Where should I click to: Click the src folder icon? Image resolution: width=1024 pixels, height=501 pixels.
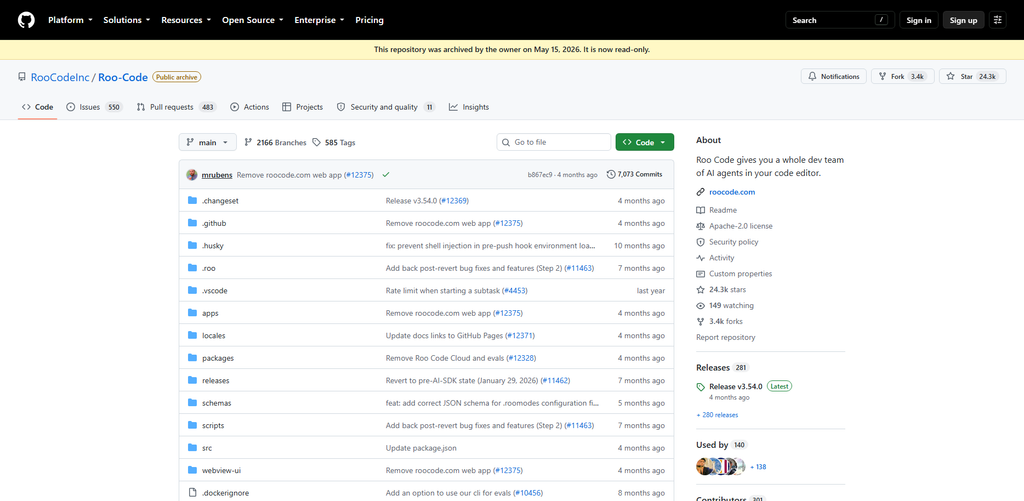pyautogui.click(x=192, y=447)
